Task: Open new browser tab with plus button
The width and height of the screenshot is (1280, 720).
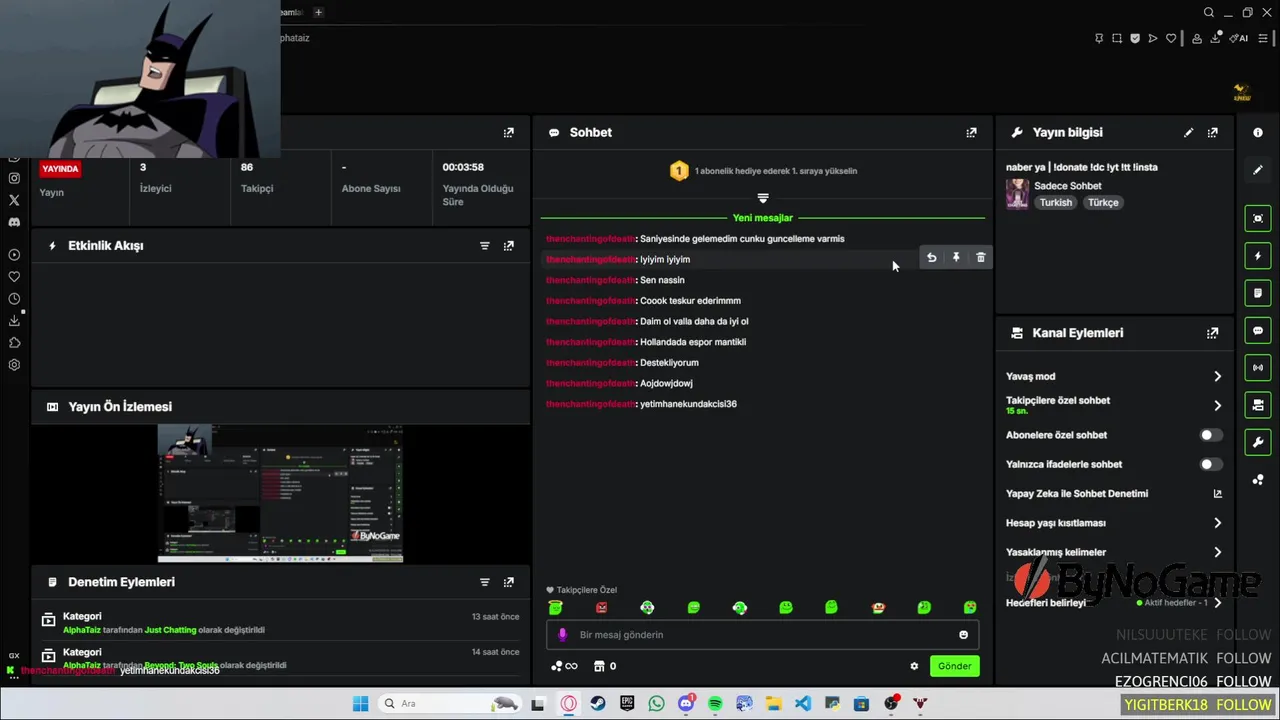Action: 318,12
